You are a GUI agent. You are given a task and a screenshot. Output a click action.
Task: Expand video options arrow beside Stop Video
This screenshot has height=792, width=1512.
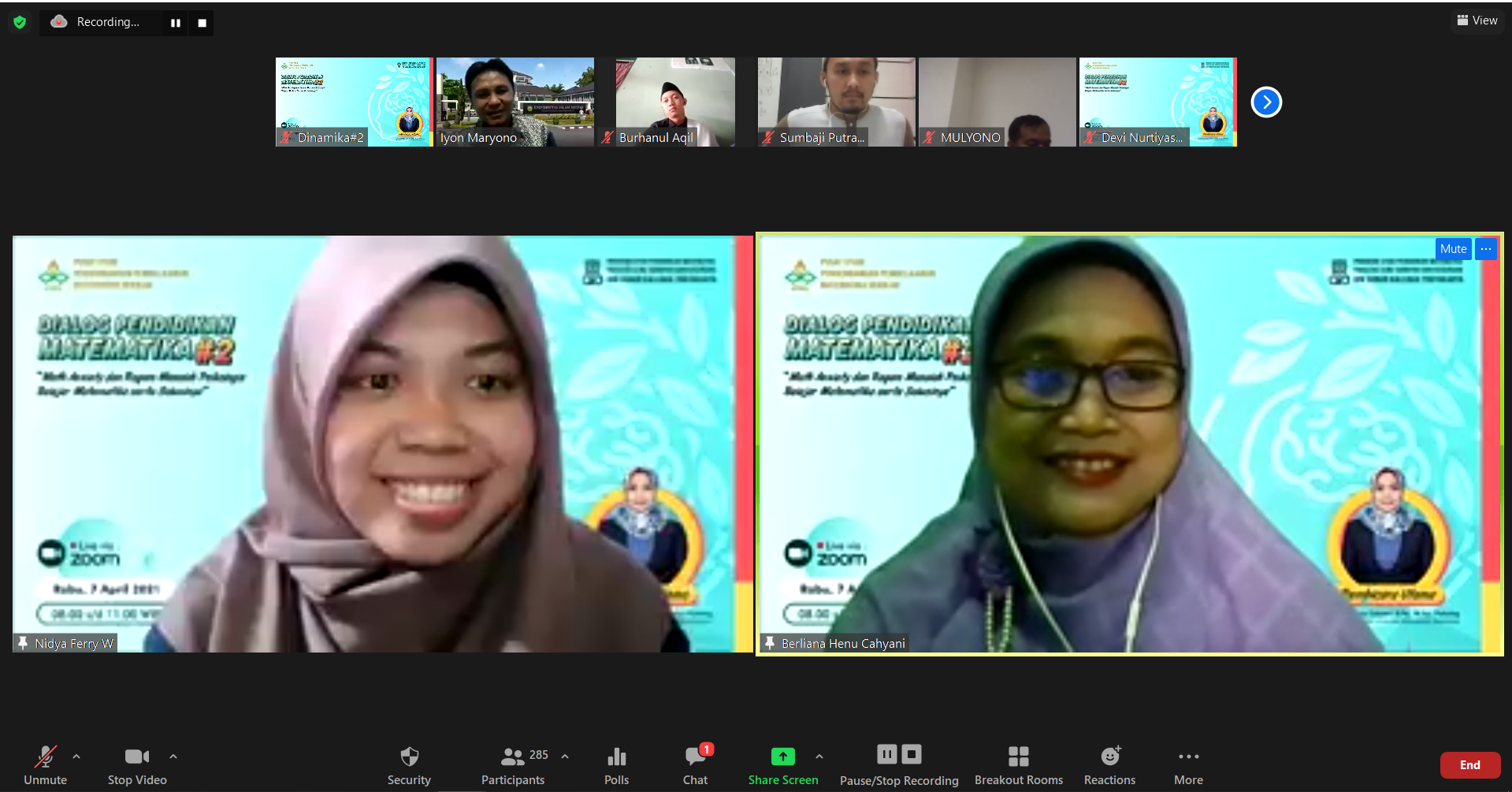173,757
